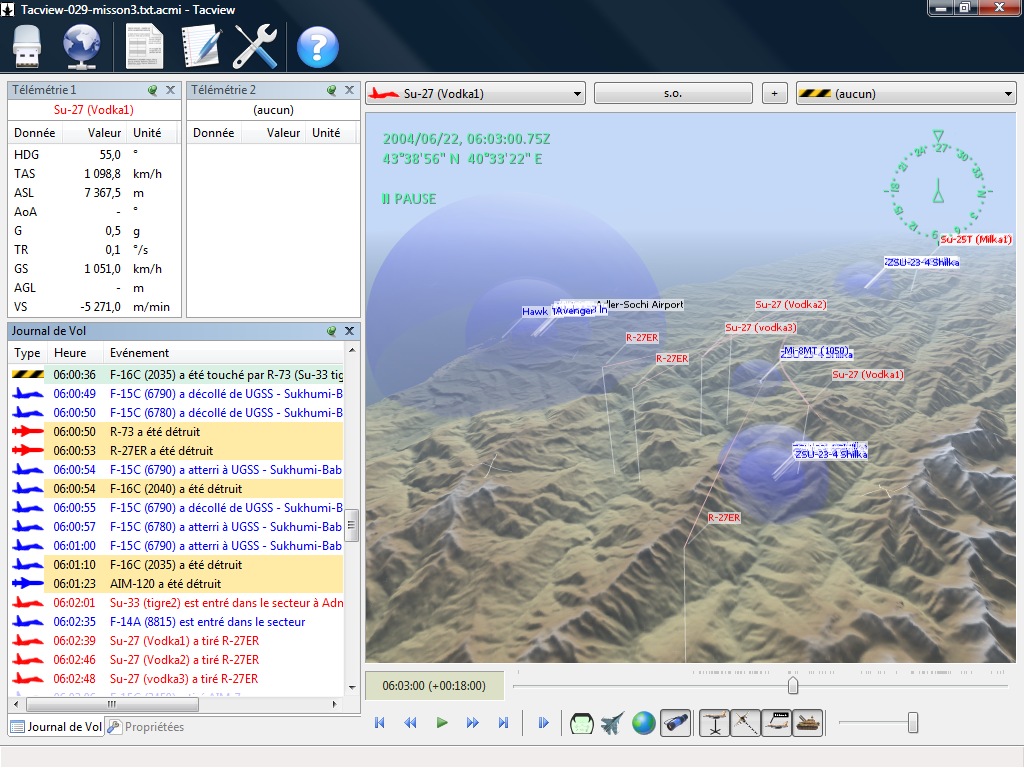Click the 06:03:00 (+00:18:00) time field
The width and height of the screenshot is (1024, 768).
point(434,686)
